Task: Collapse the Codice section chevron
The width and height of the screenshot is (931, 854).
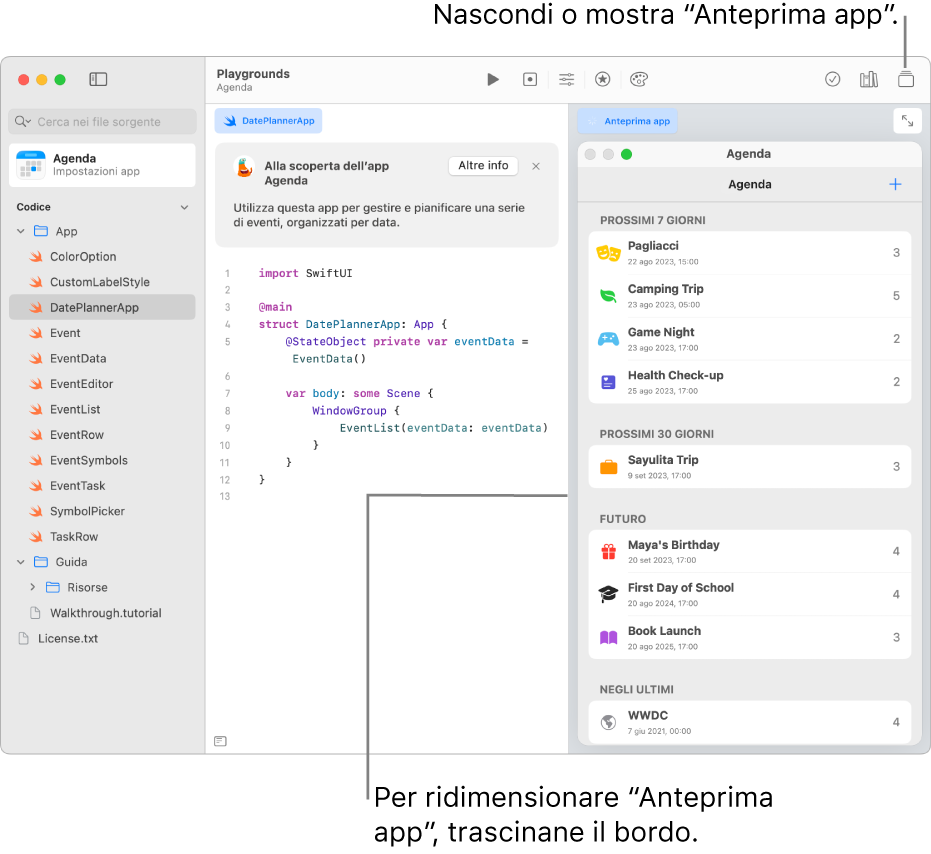Action: tap(184, 207)
